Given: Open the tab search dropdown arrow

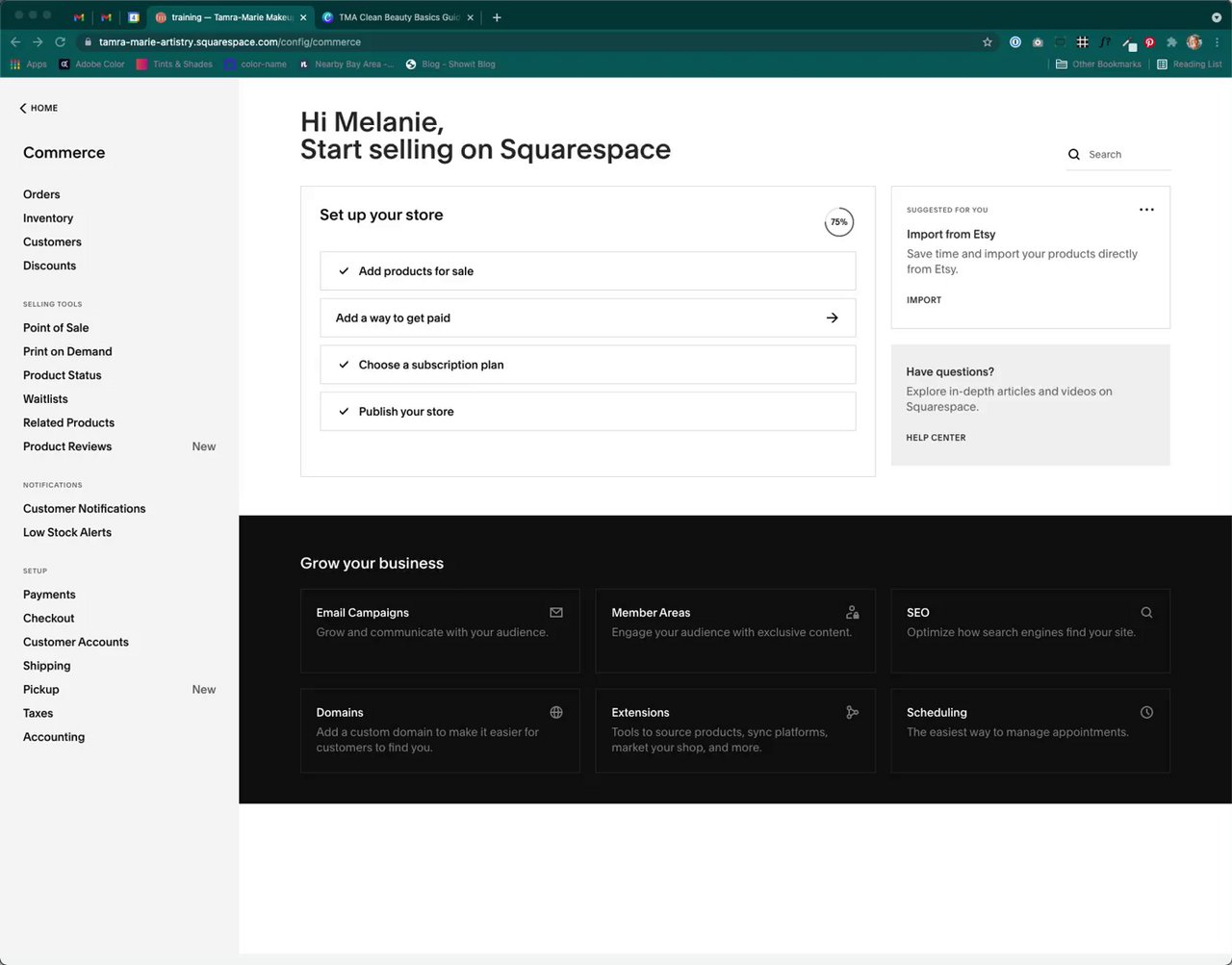Looking at the screenshot, I should pos(1217,17).
